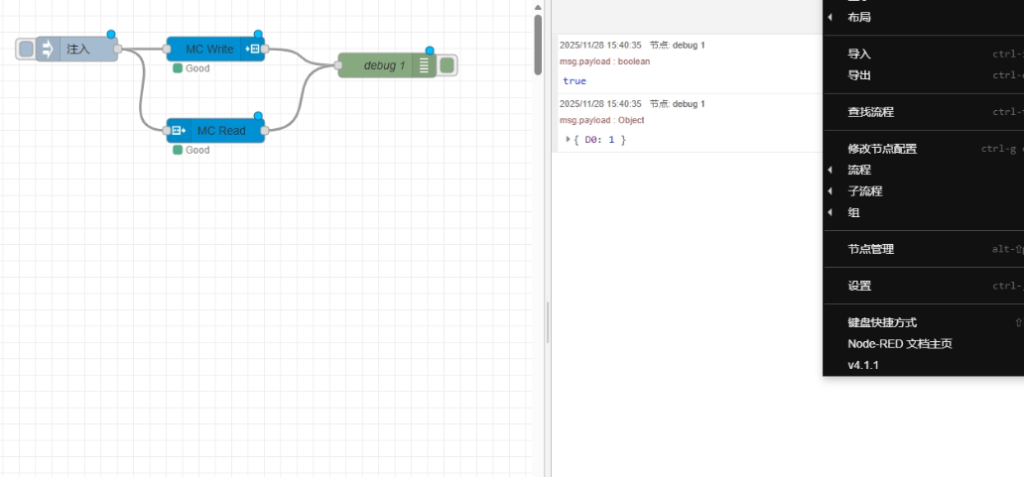
Task: Click the MC Read Good status indicator
Action: pyautogui.click(x=178, y=150)
